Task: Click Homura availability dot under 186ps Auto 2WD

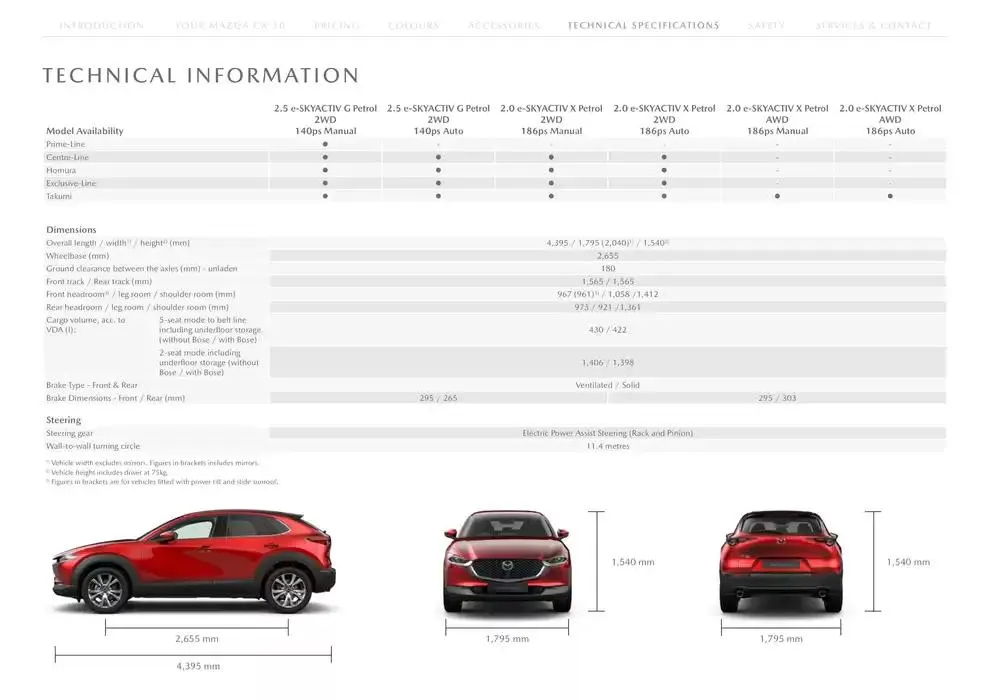Action: click(663, 169)
